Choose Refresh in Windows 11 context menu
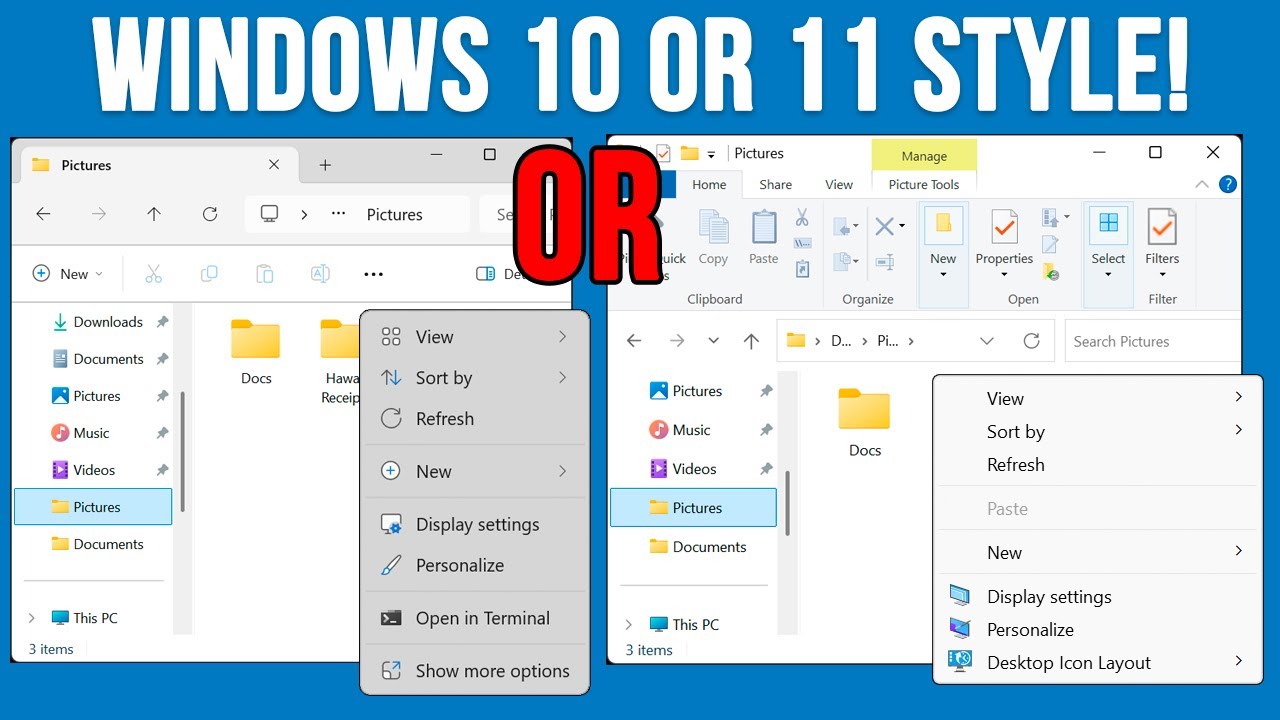1280x720 pixels. pos(475,419)
